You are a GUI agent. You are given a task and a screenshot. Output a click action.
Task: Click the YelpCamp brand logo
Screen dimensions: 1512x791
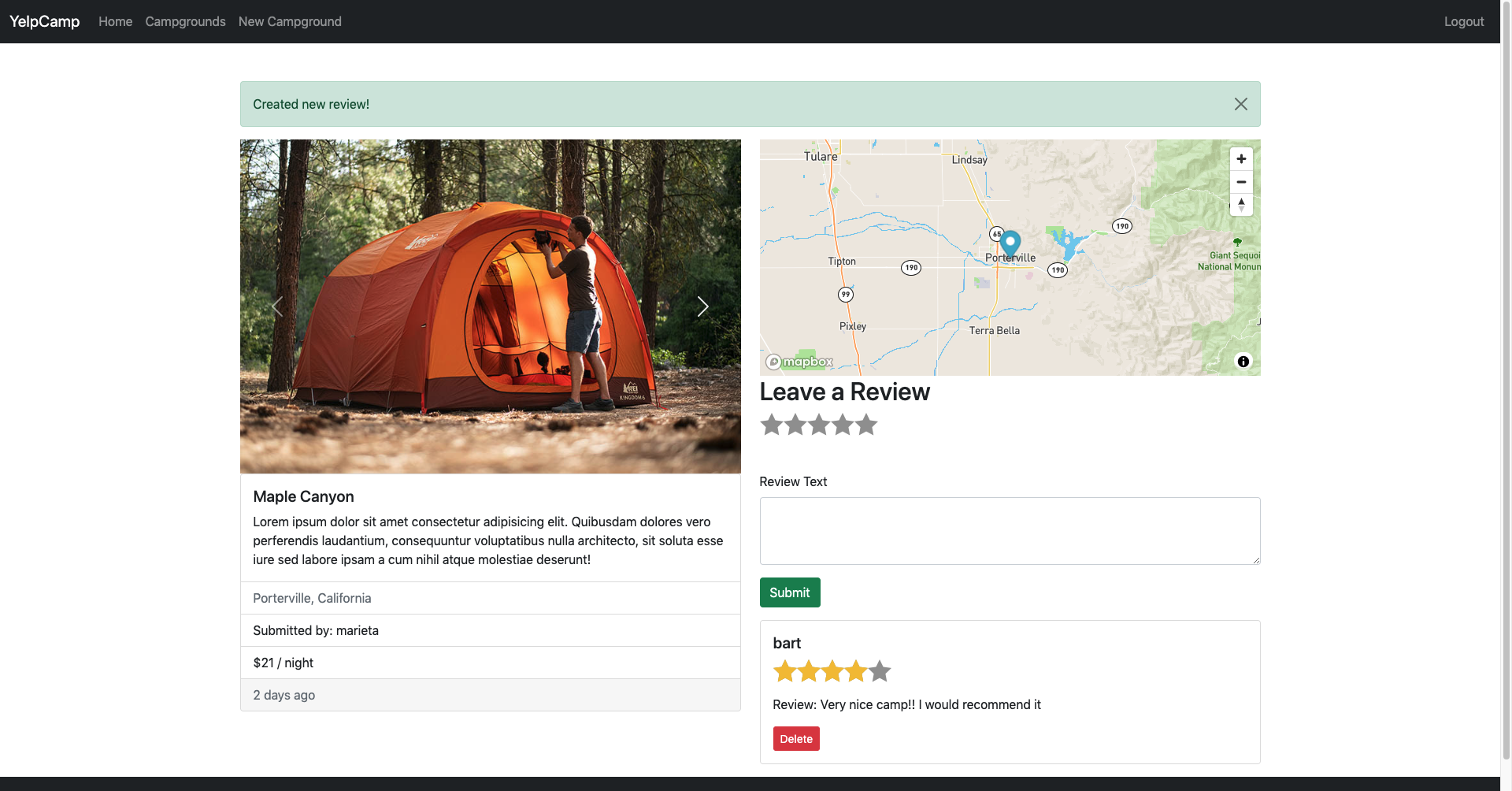tap(43, 21)
